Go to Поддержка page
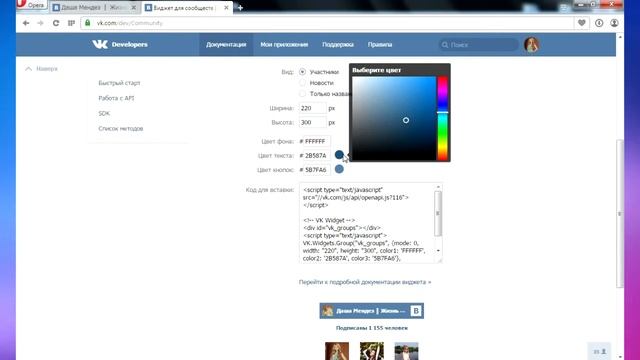640x360 pixels. tap(338, 44)
